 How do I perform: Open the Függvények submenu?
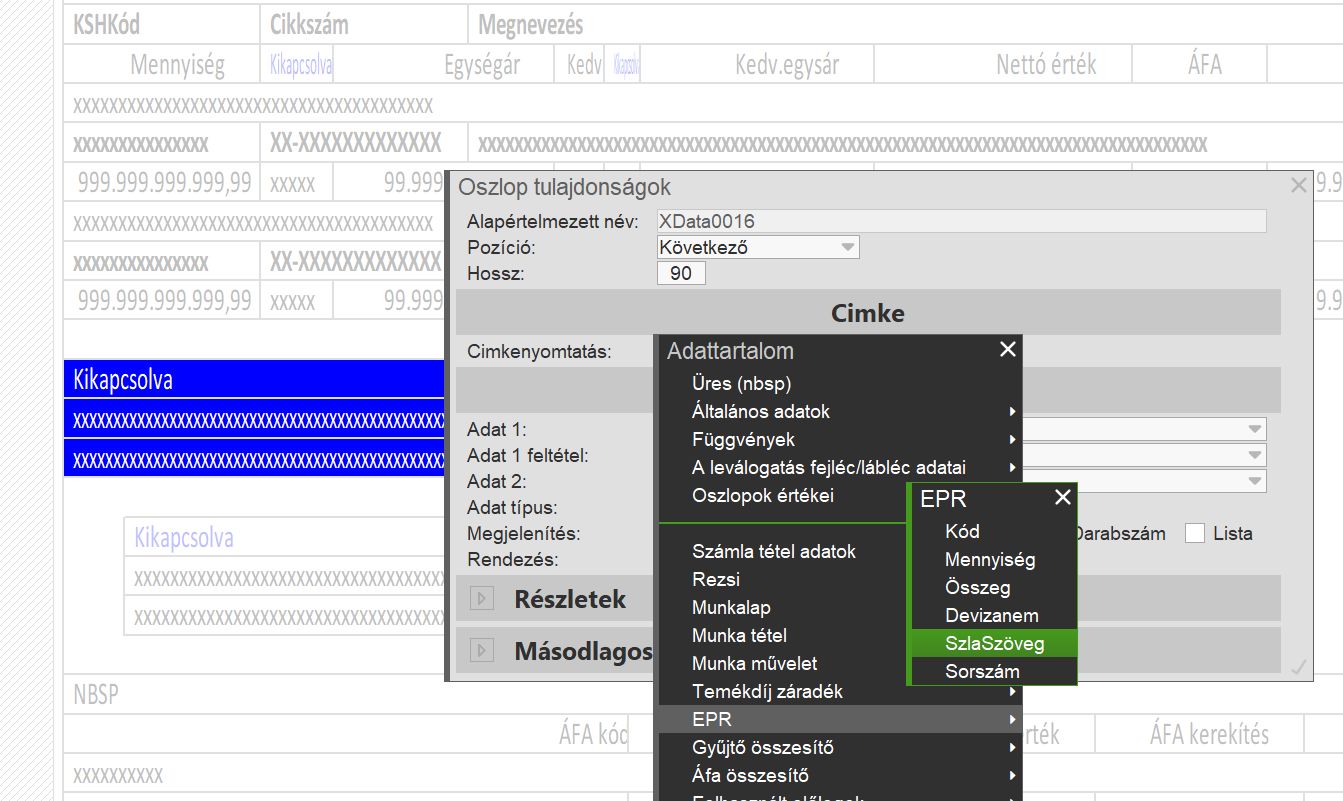coord(840,439)
